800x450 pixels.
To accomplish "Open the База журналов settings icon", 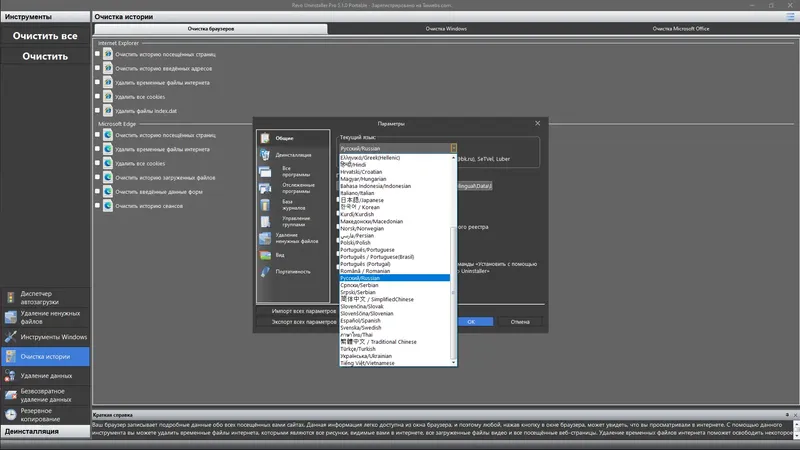I will 265,205.
